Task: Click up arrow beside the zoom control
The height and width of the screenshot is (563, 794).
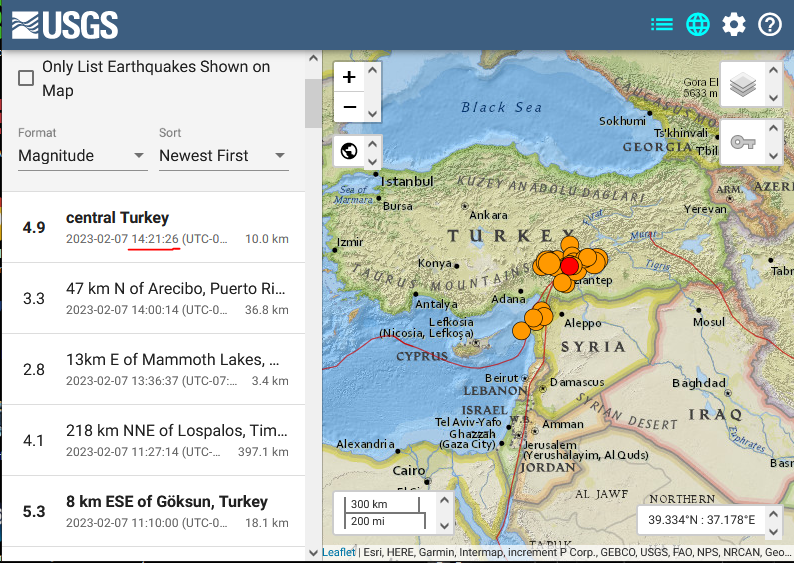Action: [x=372, y=70]
